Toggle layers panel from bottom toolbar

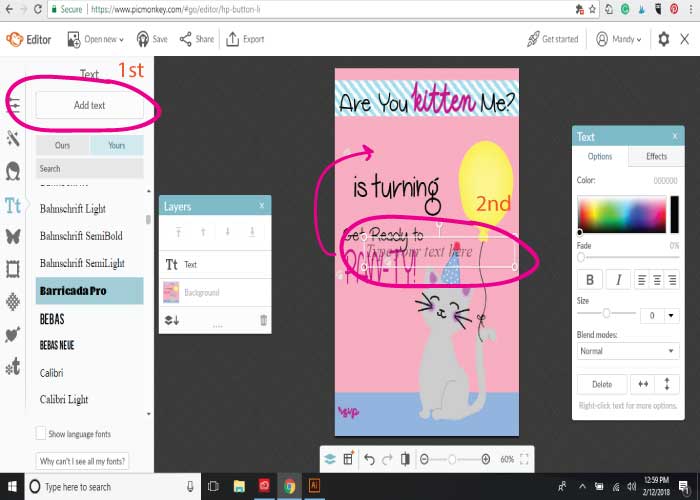[x=329, y=459]
